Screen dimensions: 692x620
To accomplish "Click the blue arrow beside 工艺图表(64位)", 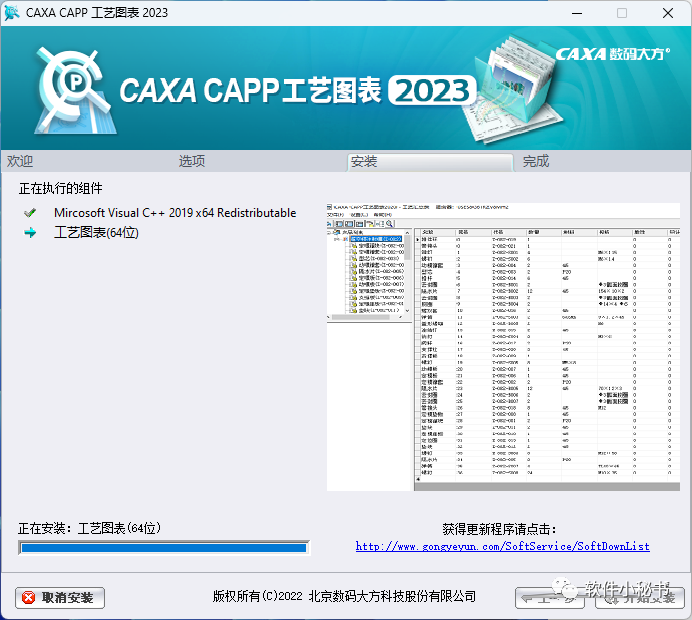I will click(x=30, y=233).
